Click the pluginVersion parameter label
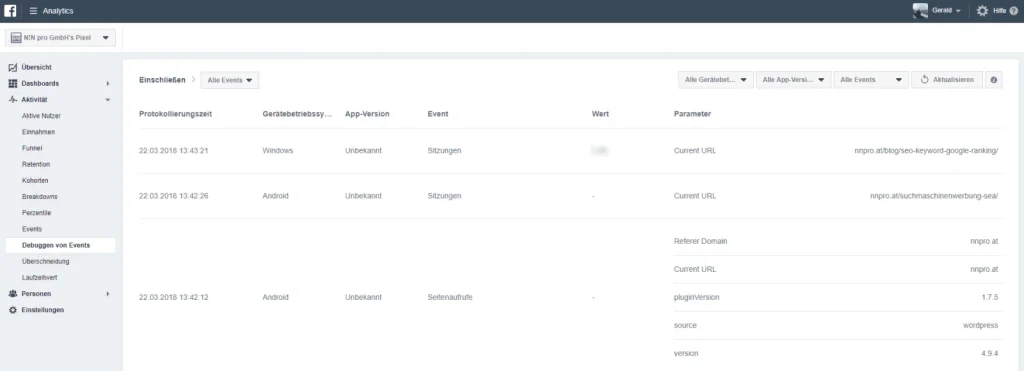The height and width of the screenshot is (371, 1024). coord(697,297)
